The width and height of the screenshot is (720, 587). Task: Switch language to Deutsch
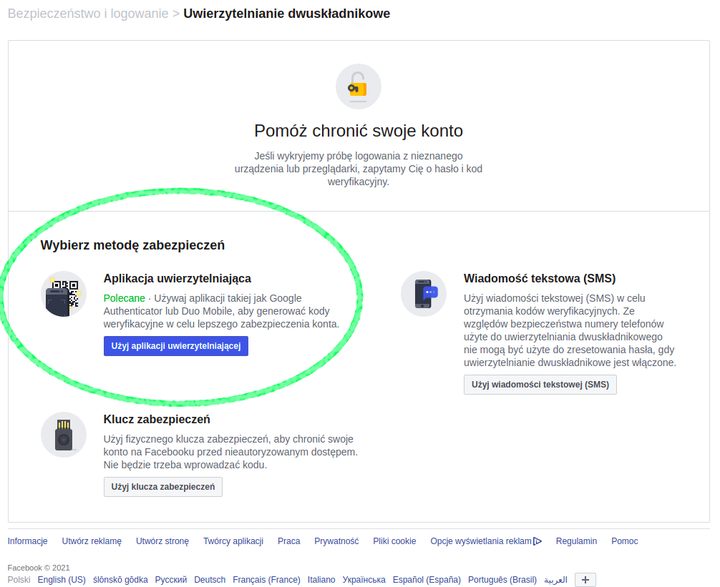(x=210, y=580)
